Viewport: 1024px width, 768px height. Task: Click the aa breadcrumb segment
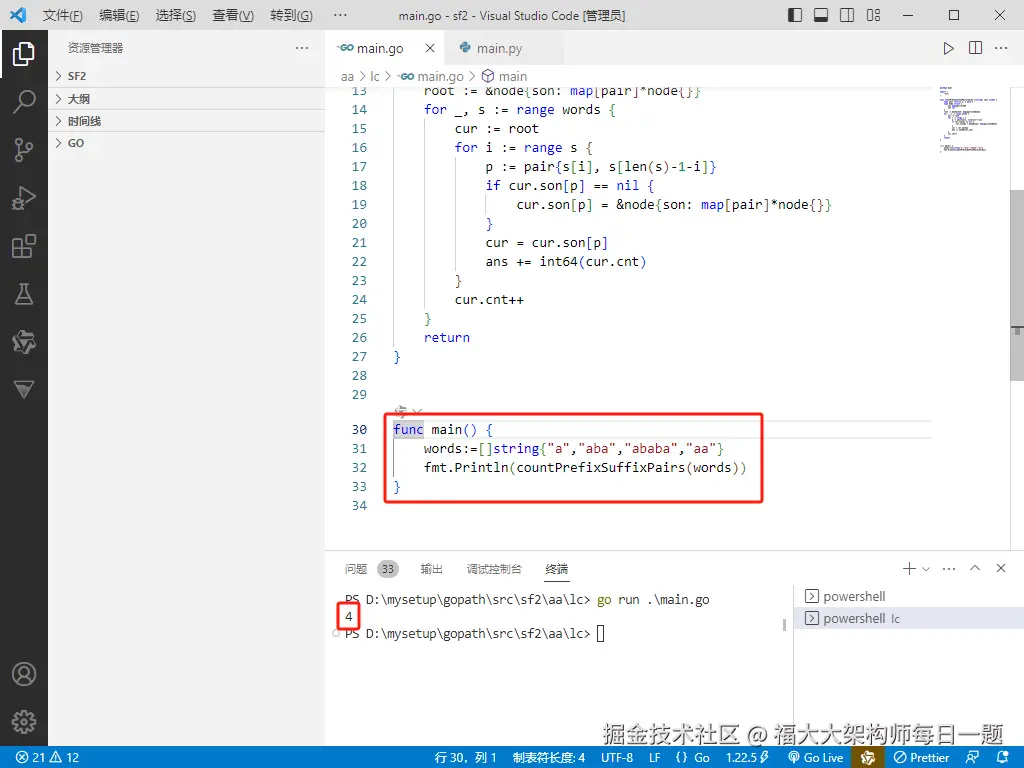coord(347,76)
